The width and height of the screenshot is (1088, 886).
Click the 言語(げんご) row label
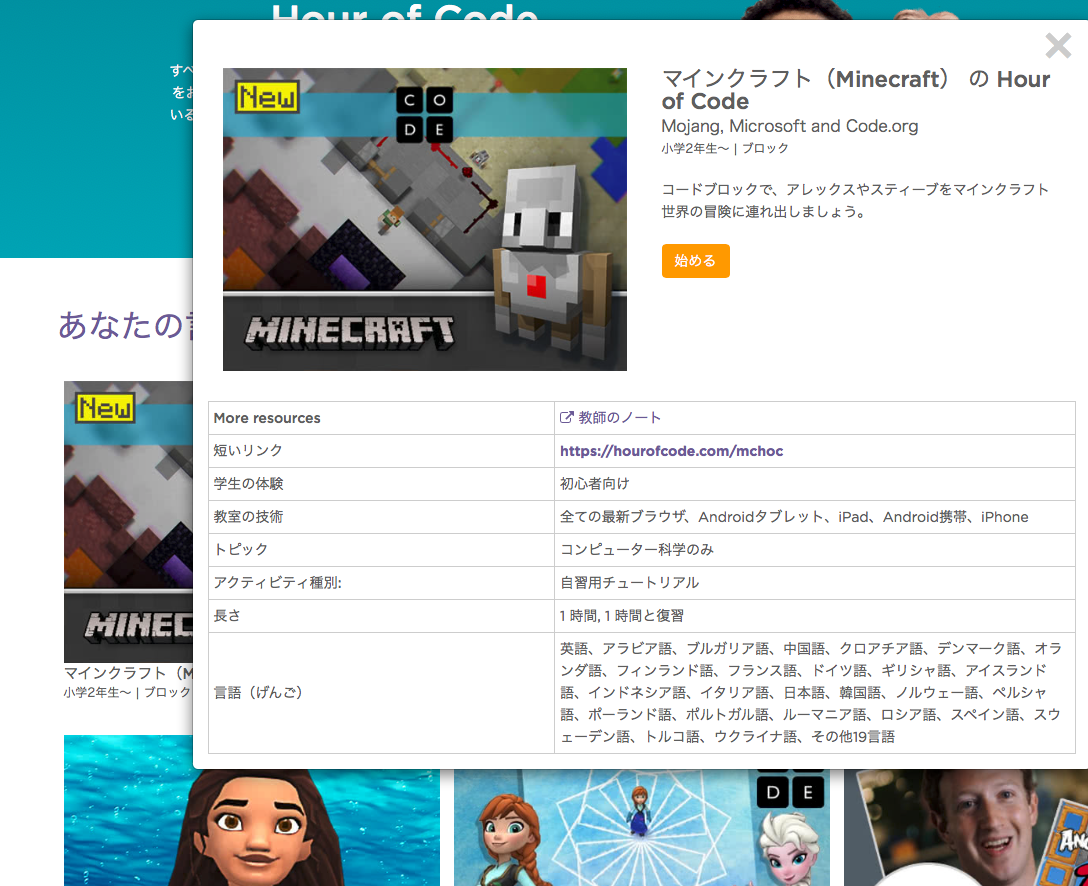pyautogui.click(x=258, y=692)
